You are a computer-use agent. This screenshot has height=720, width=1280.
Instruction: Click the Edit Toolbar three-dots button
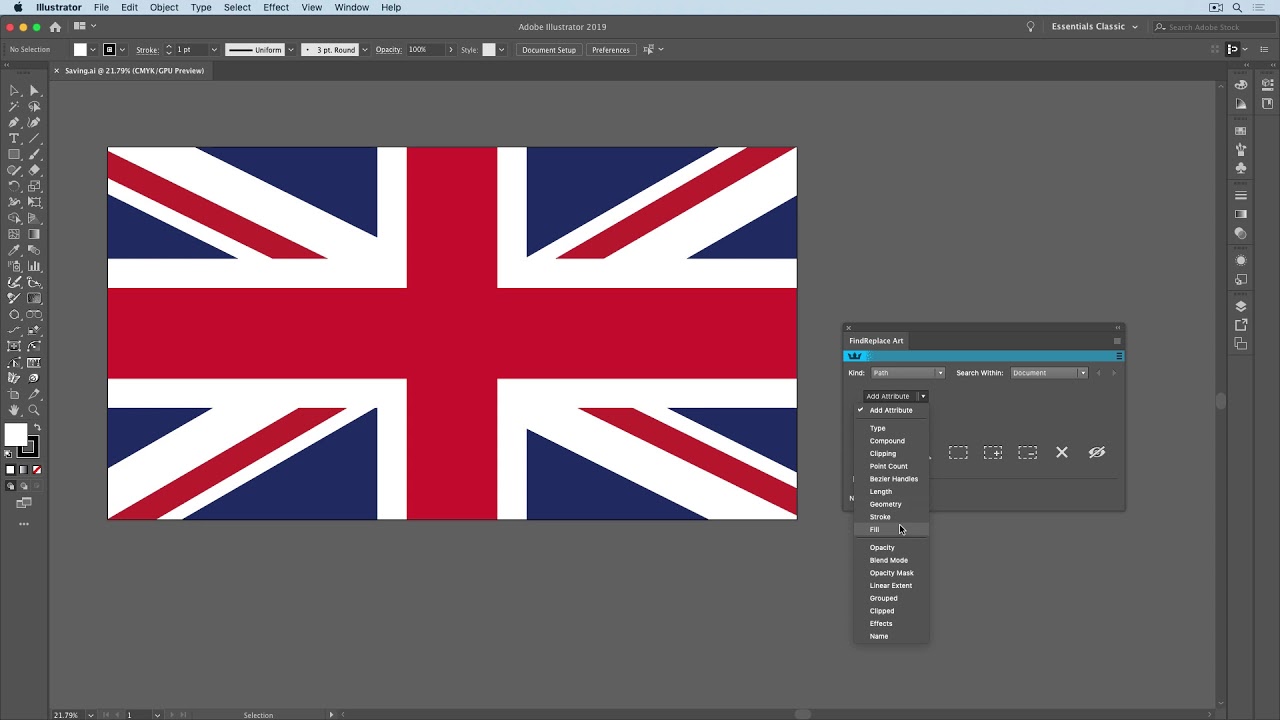click(24, 524)
